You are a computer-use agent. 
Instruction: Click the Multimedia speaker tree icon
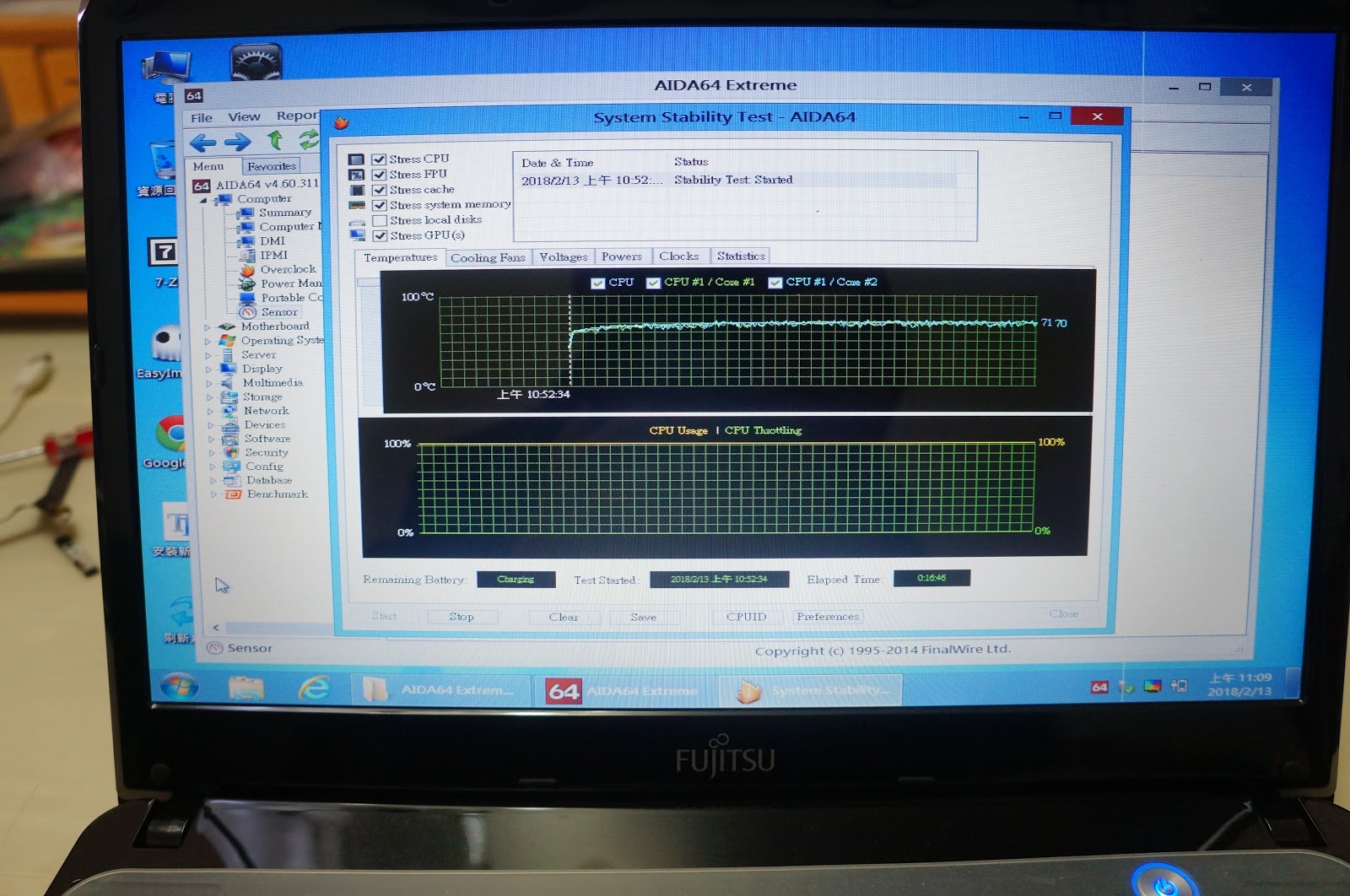click(x=227, y=382)
